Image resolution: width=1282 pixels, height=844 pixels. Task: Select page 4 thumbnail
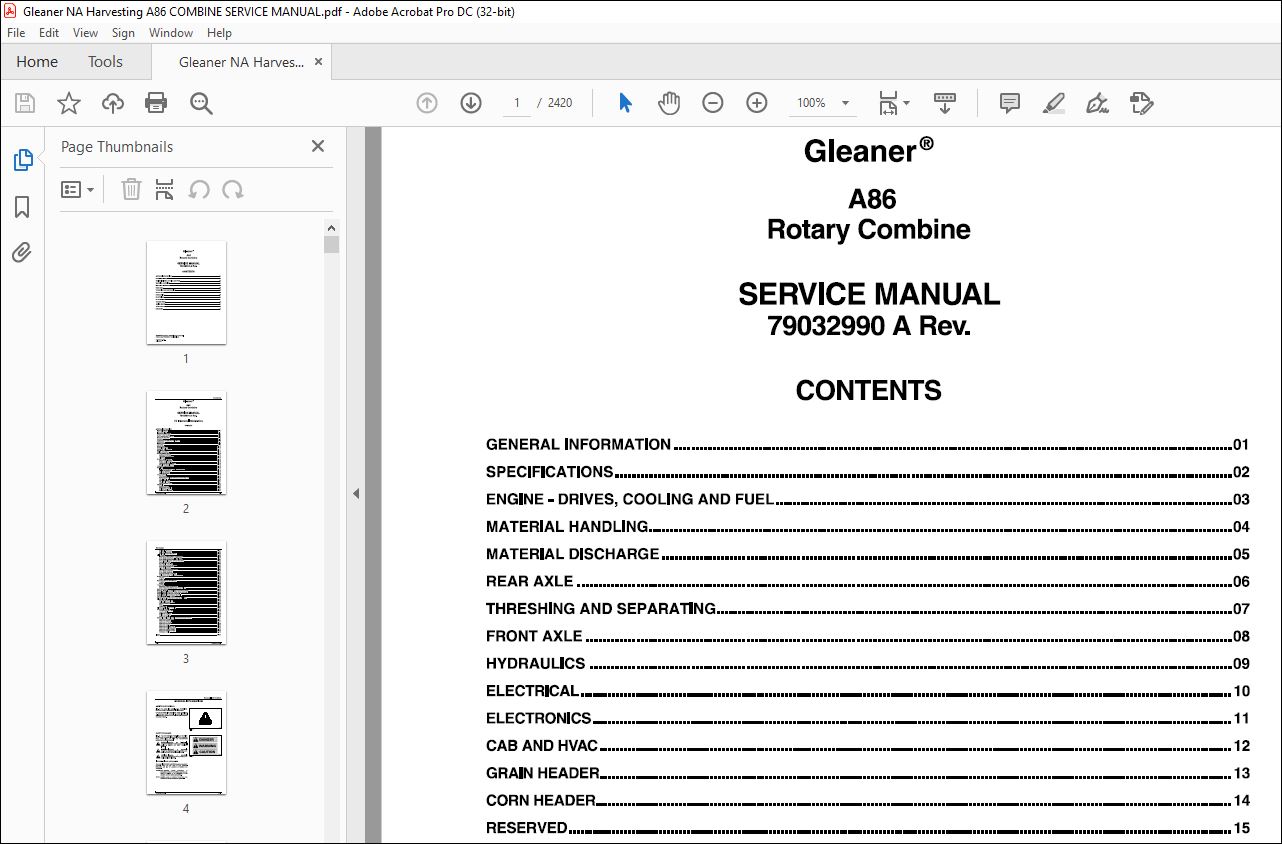[x=186, y=742]
